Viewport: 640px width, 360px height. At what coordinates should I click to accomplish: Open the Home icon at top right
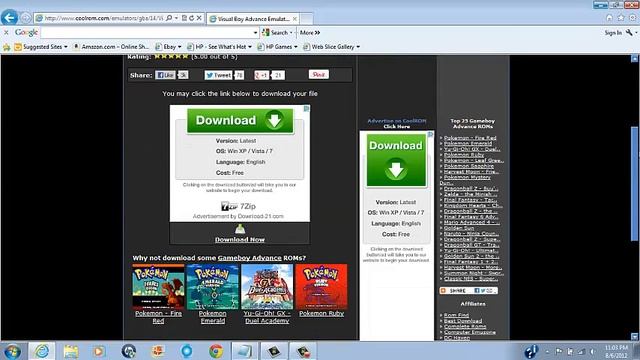609,18
